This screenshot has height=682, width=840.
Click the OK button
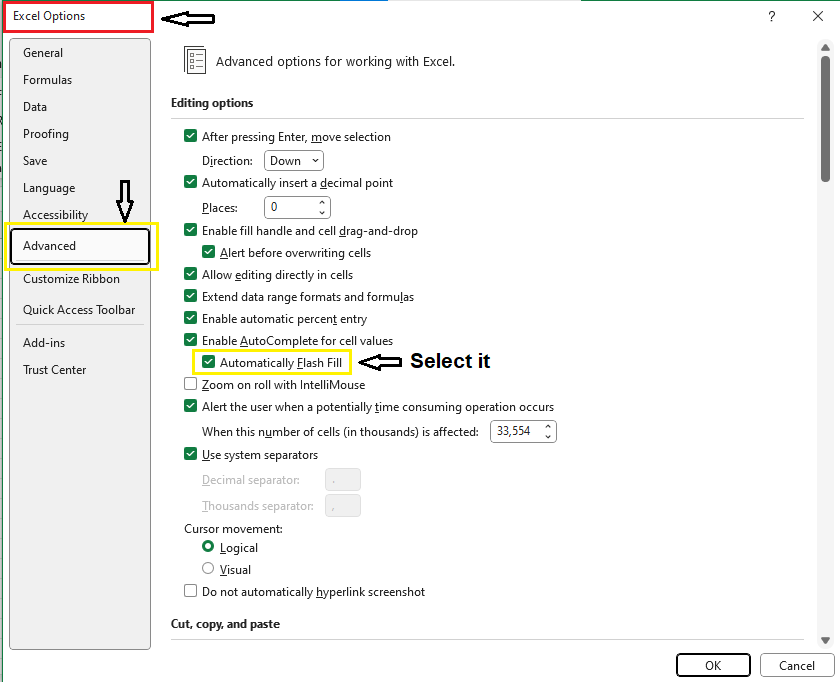point(713,665)
